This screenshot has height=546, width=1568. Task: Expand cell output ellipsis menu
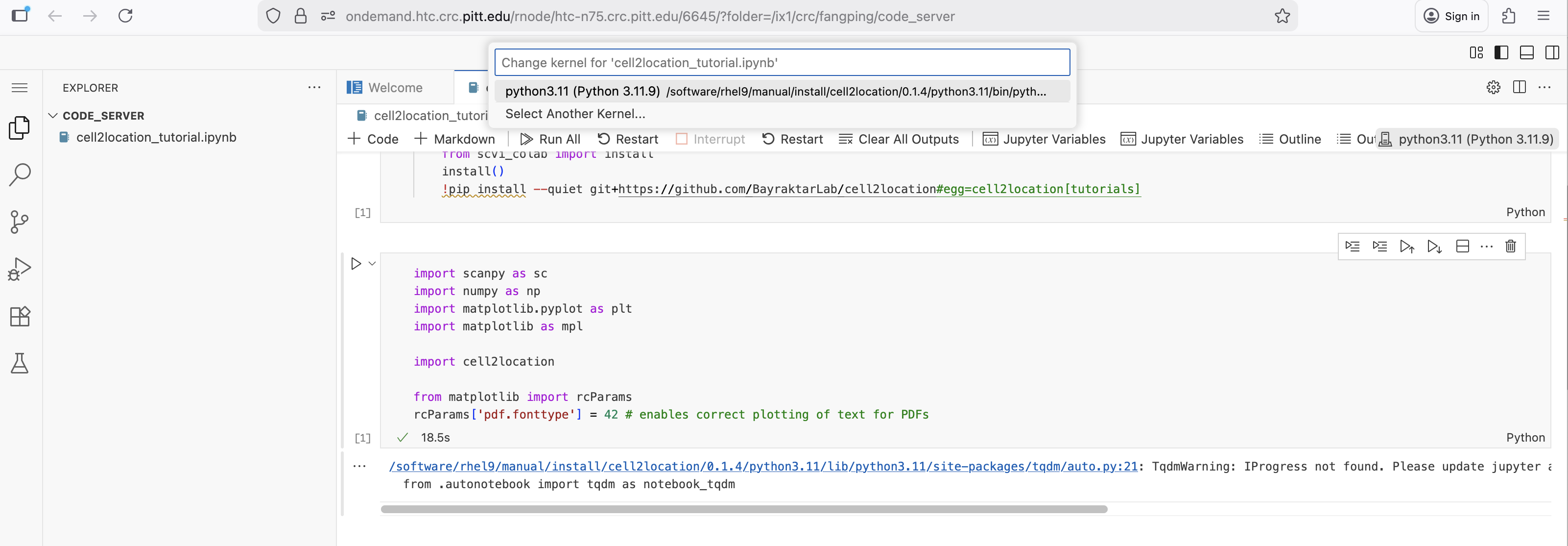click(x=359, y=466)
